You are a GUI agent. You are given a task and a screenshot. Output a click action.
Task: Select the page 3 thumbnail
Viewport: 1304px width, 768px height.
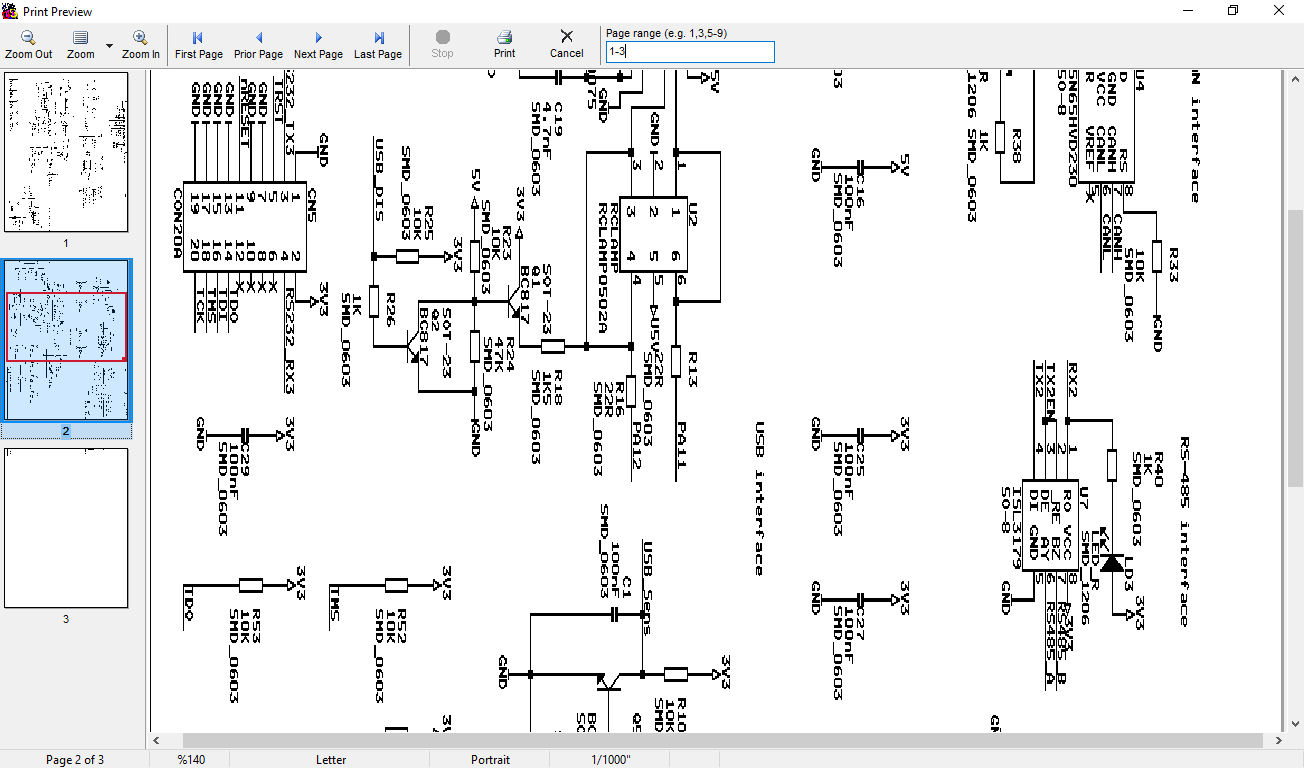[66, 525]
